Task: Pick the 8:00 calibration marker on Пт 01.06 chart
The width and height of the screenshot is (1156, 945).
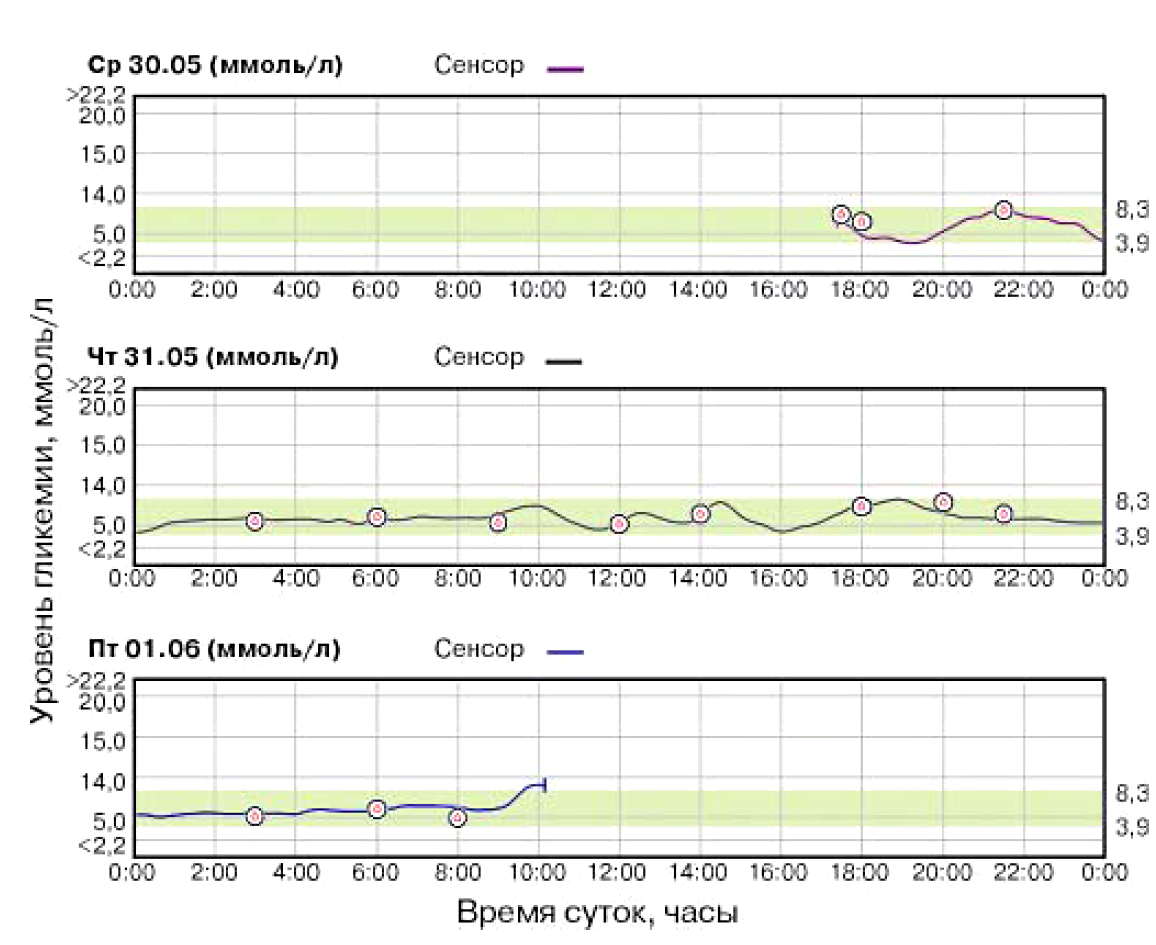Action: [458, 817]
